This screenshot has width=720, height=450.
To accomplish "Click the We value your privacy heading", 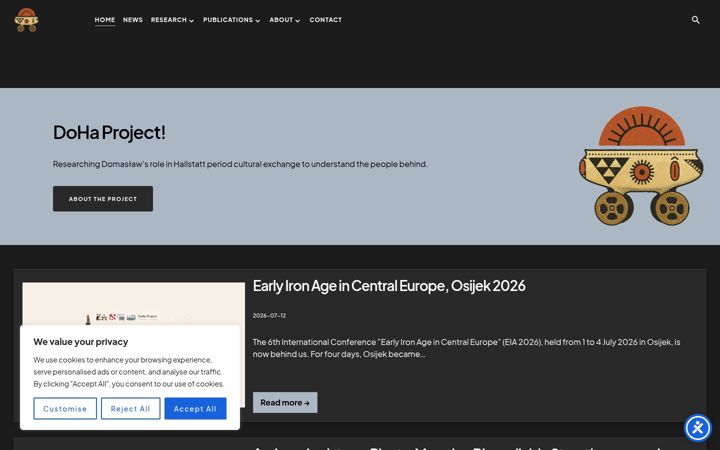I will coord(80,342).
